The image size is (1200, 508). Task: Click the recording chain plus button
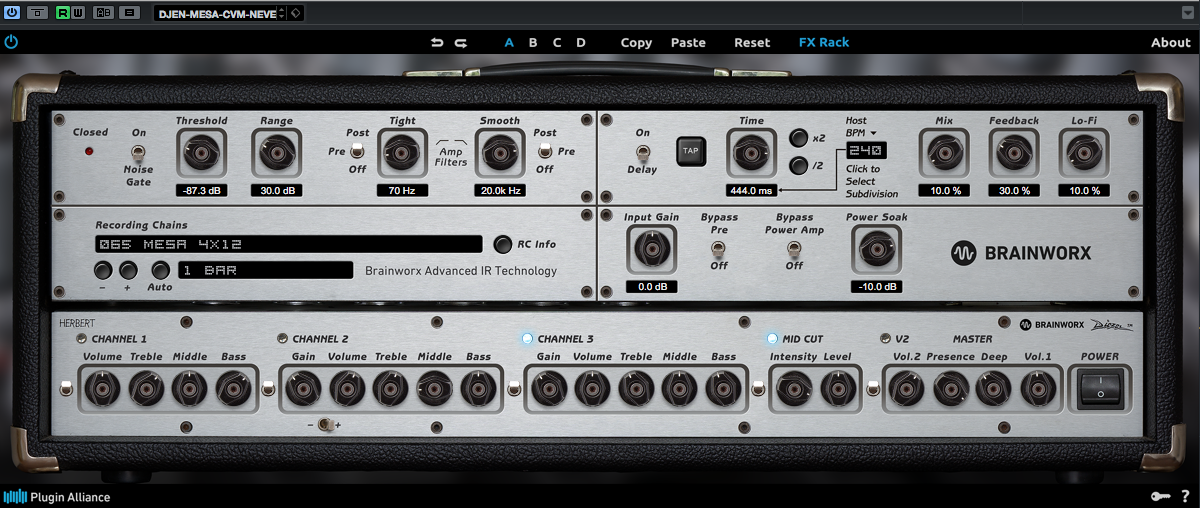click(128, 270)
